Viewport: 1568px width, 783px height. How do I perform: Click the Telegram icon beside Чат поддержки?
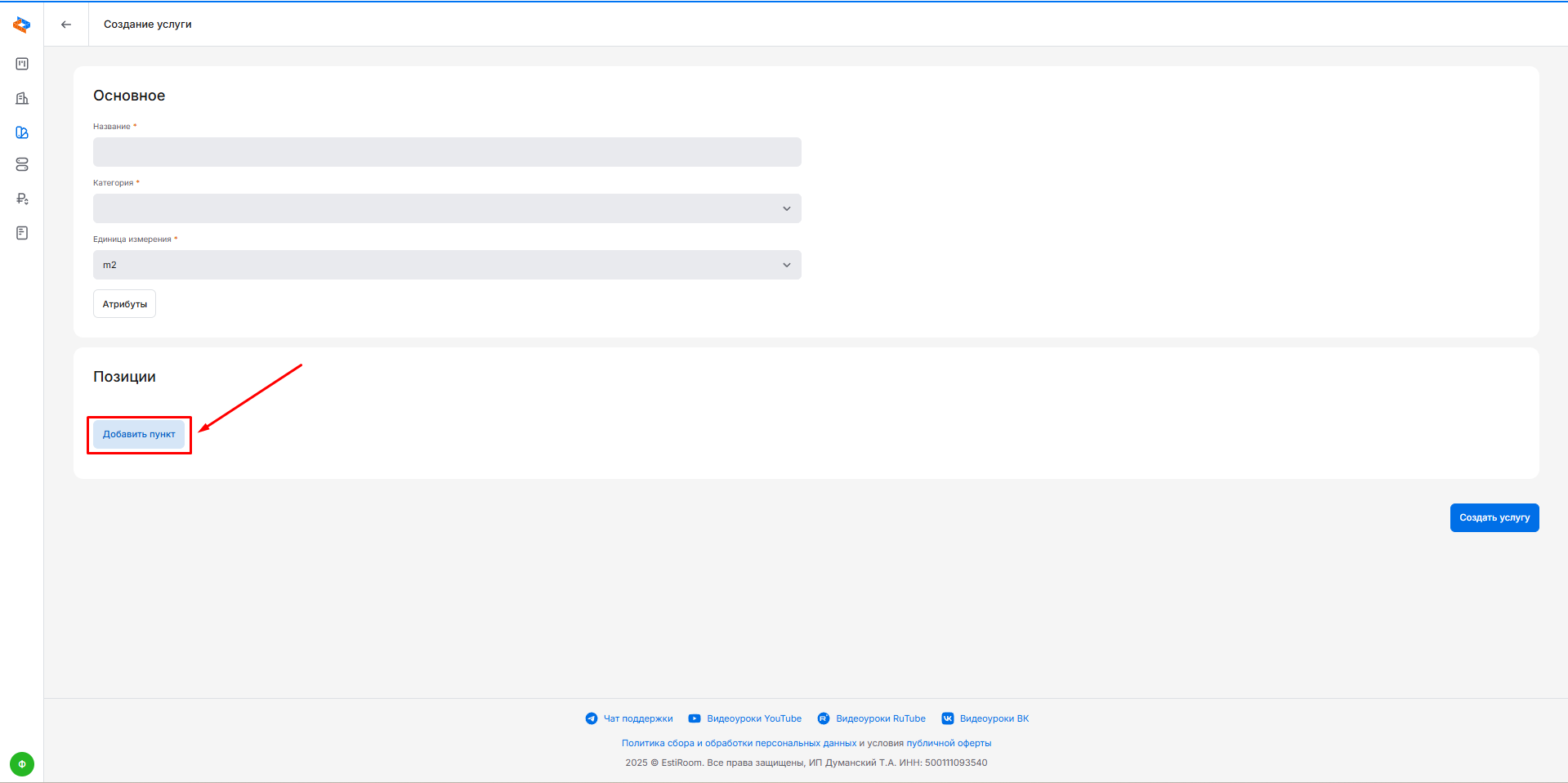pyautogui.click(x=592, y=718)
